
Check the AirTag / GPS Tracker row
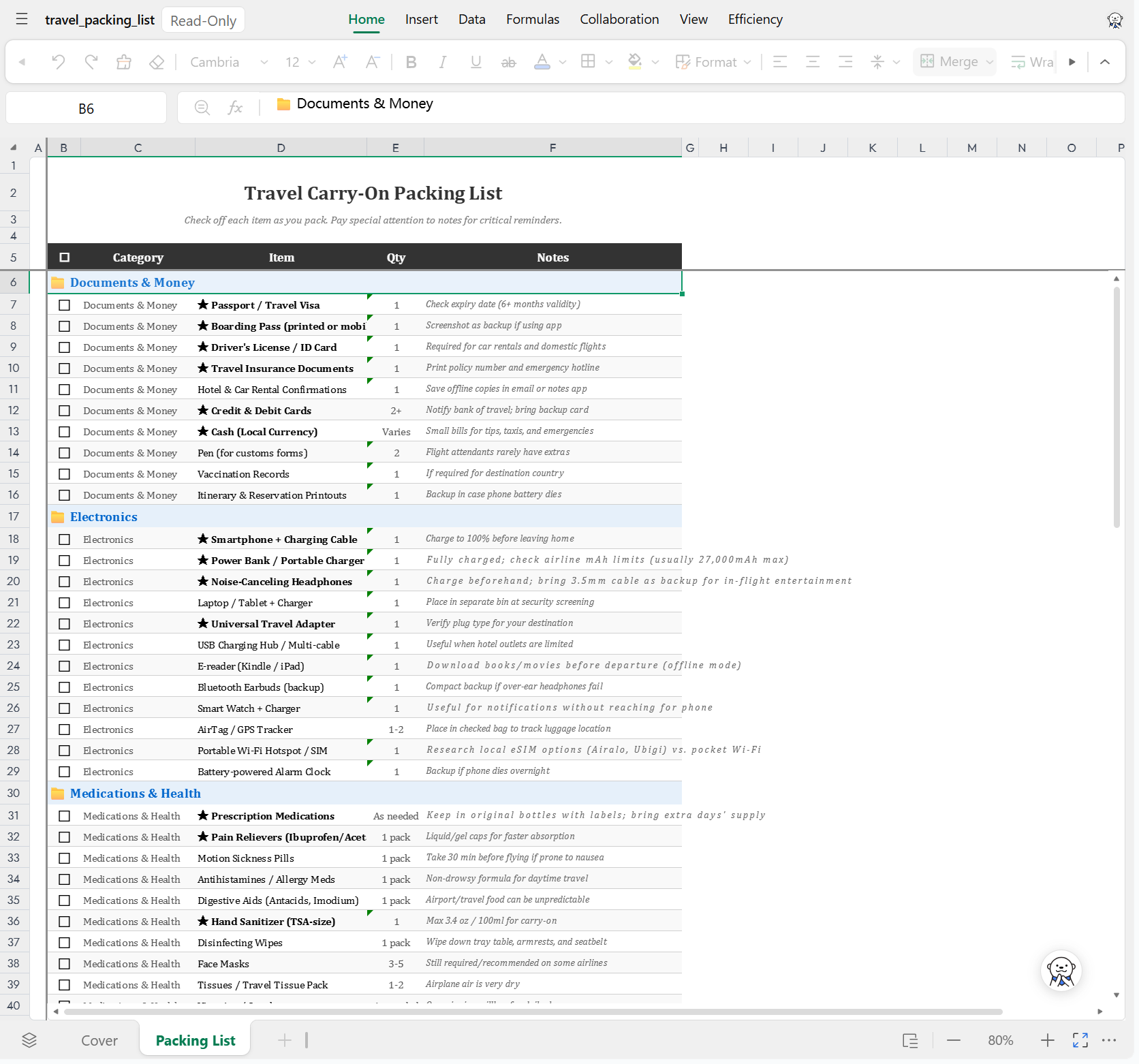click(65, 730)
